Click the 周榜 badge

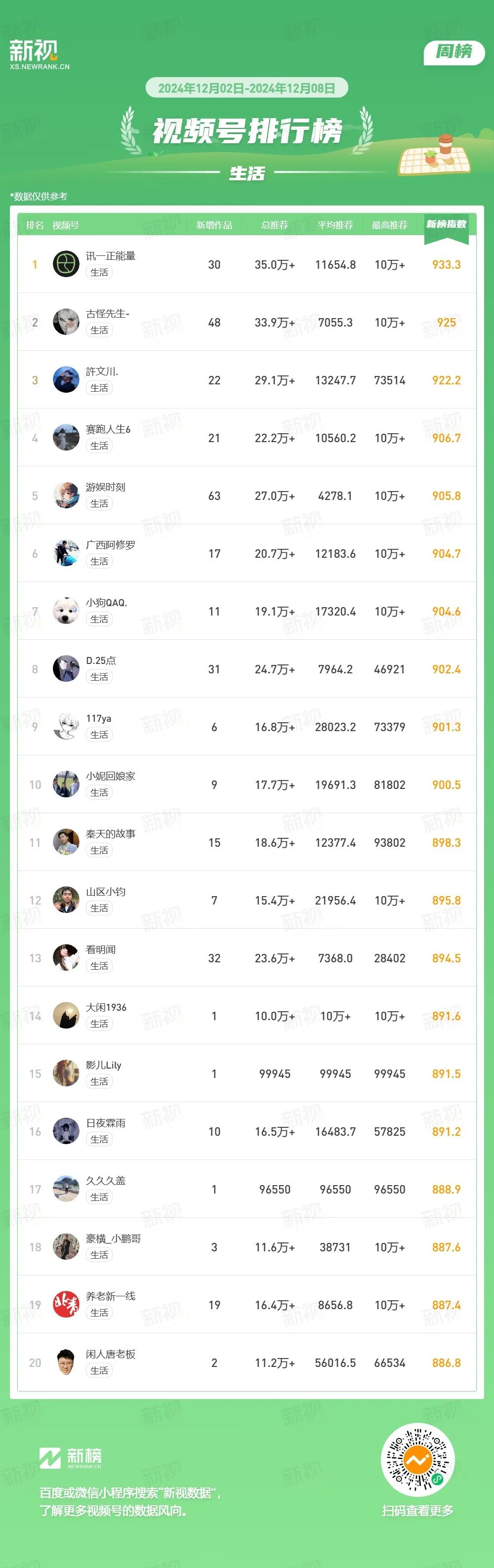(x=454, y=52)
